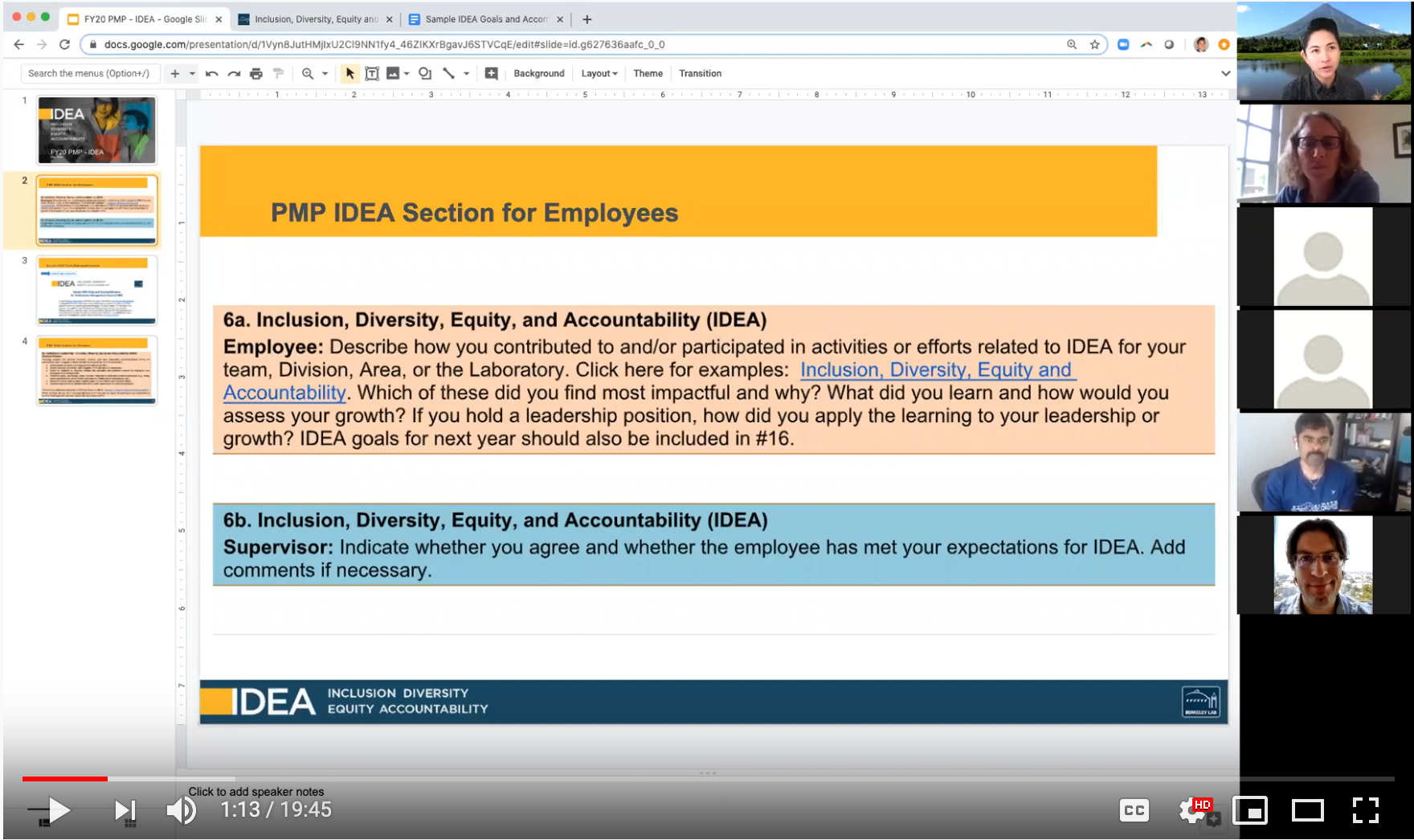Viewport: 1414px width, 840px height.
Task: Toggle closed captions on video
Action: click(1134, 810)
